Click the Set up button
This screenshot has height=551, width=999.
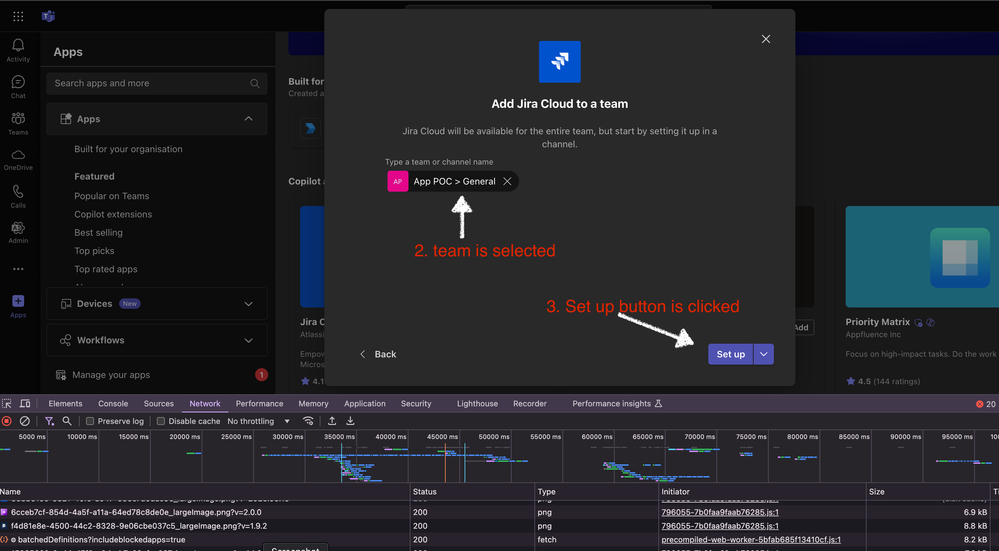731,354
